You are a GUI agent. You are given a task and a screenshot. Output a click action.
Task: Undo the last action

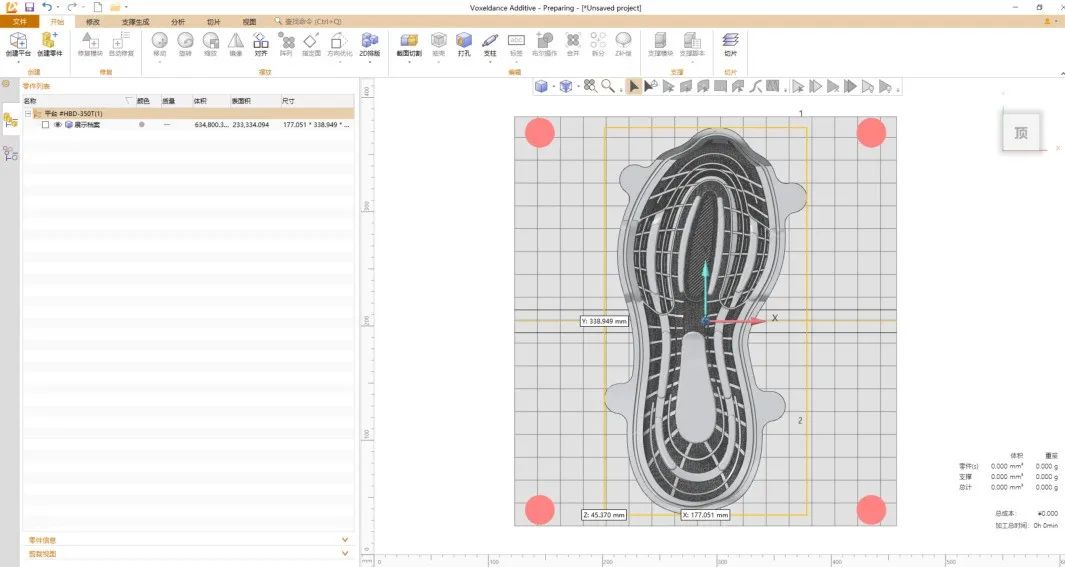pos(46,7)
